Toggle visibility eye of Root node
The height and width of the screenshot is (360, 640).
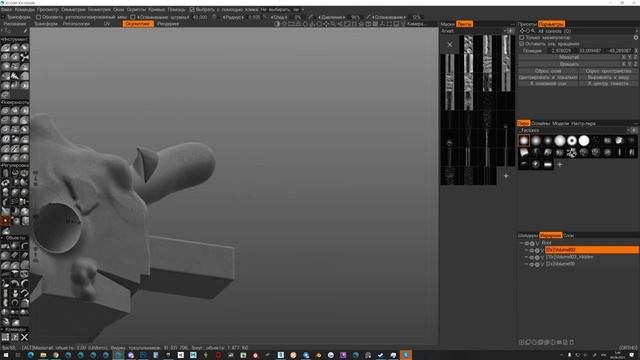point(527,243)
